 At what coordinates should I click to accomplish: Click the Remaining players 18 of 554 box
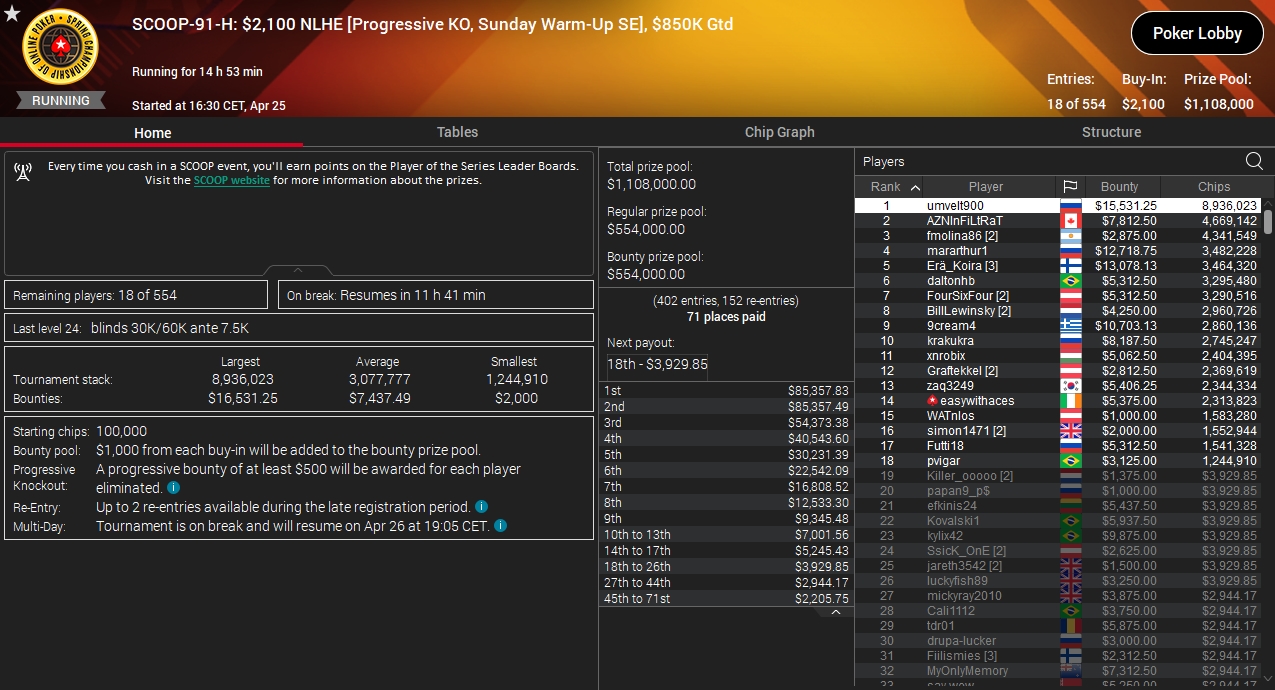(x=136, y=295)
